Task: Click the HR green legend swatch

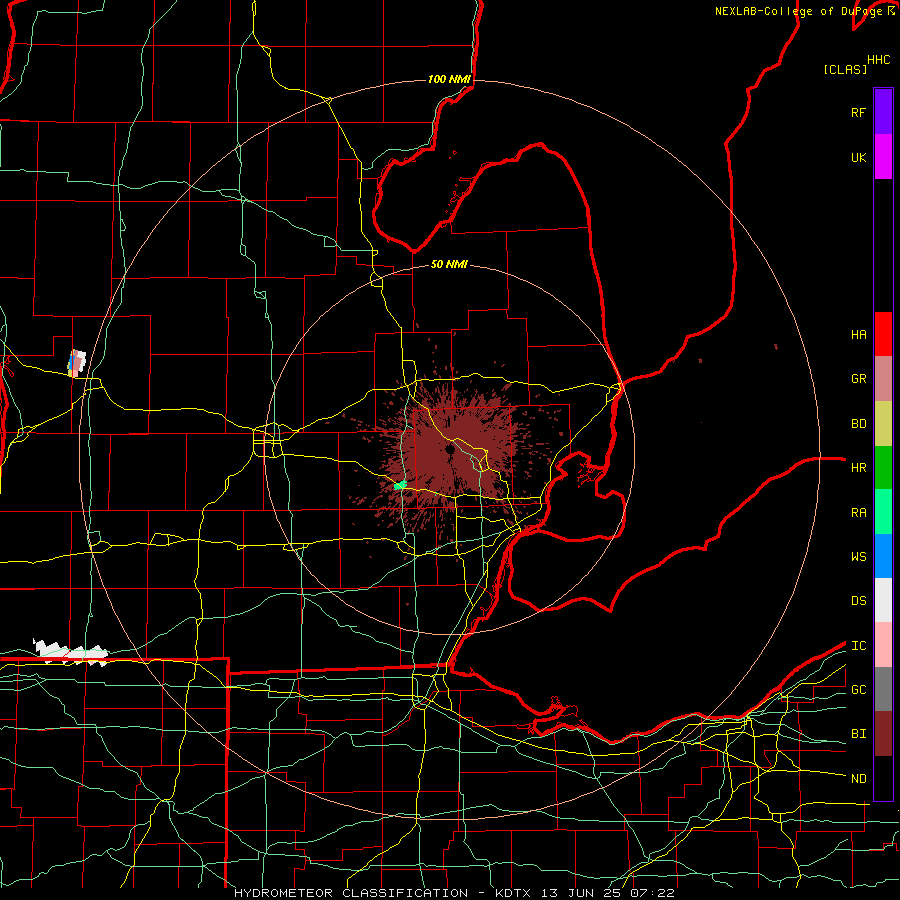Action: point(883,468)
